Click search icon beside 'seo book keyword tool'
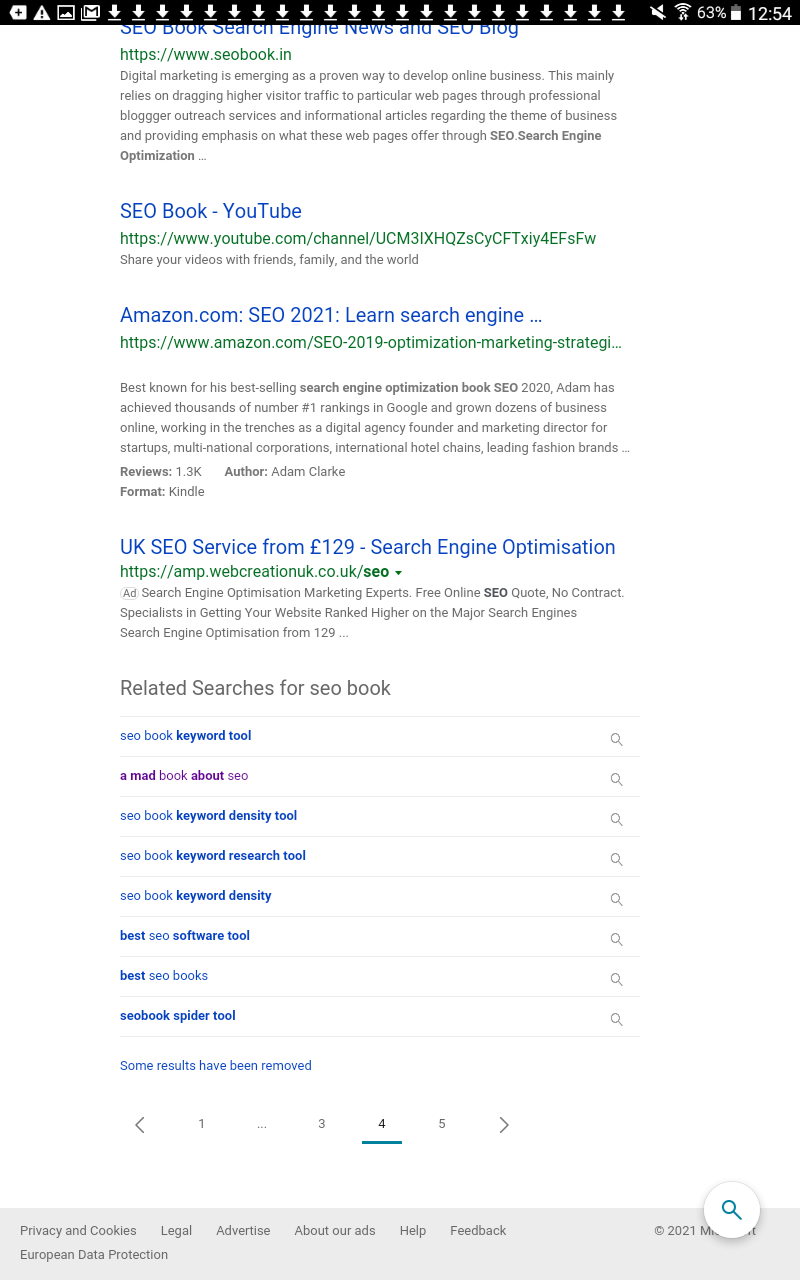 616,739
